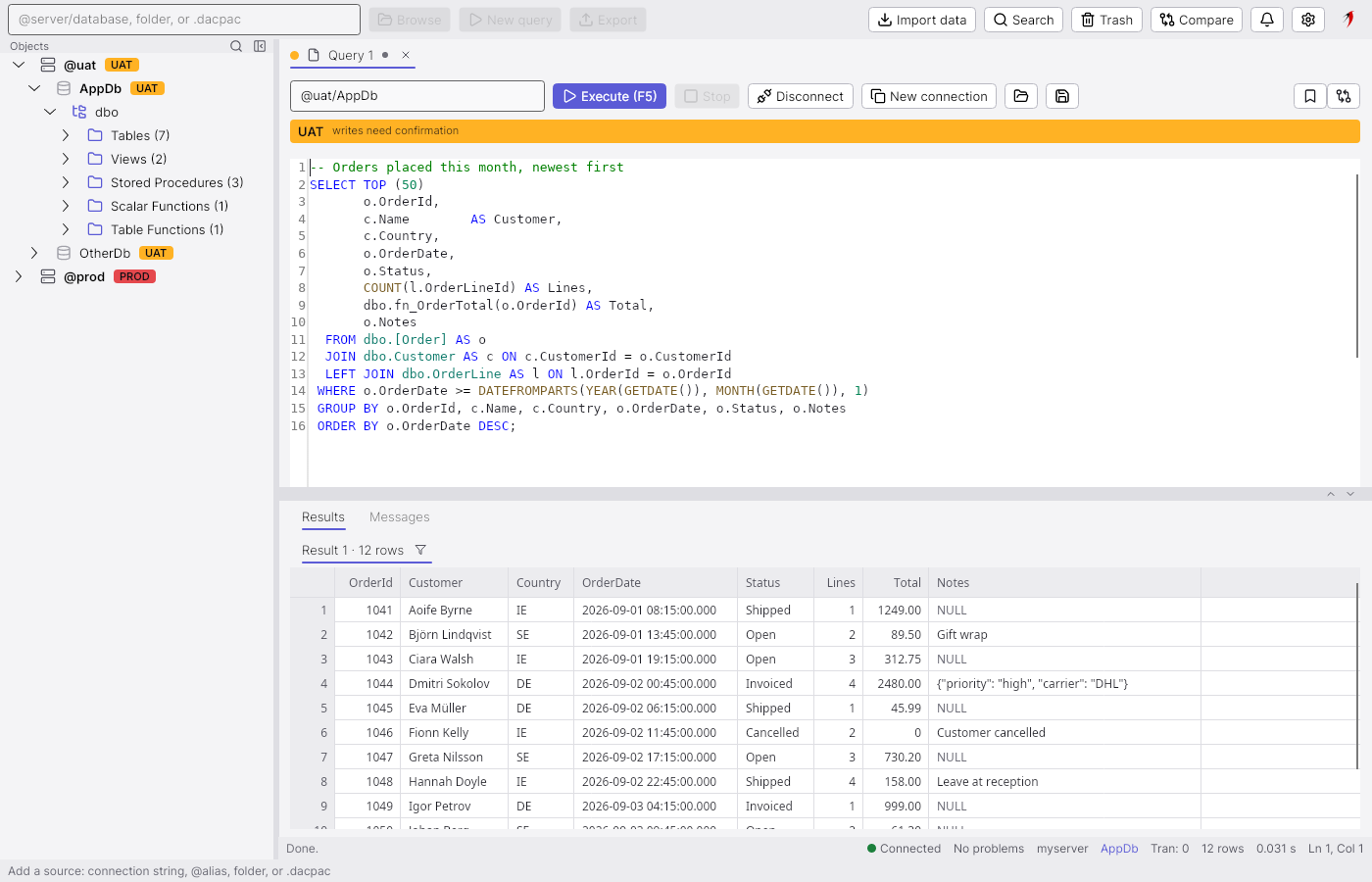
Task: Expand the OtherDb database node
Action: [x=34, y=253]
